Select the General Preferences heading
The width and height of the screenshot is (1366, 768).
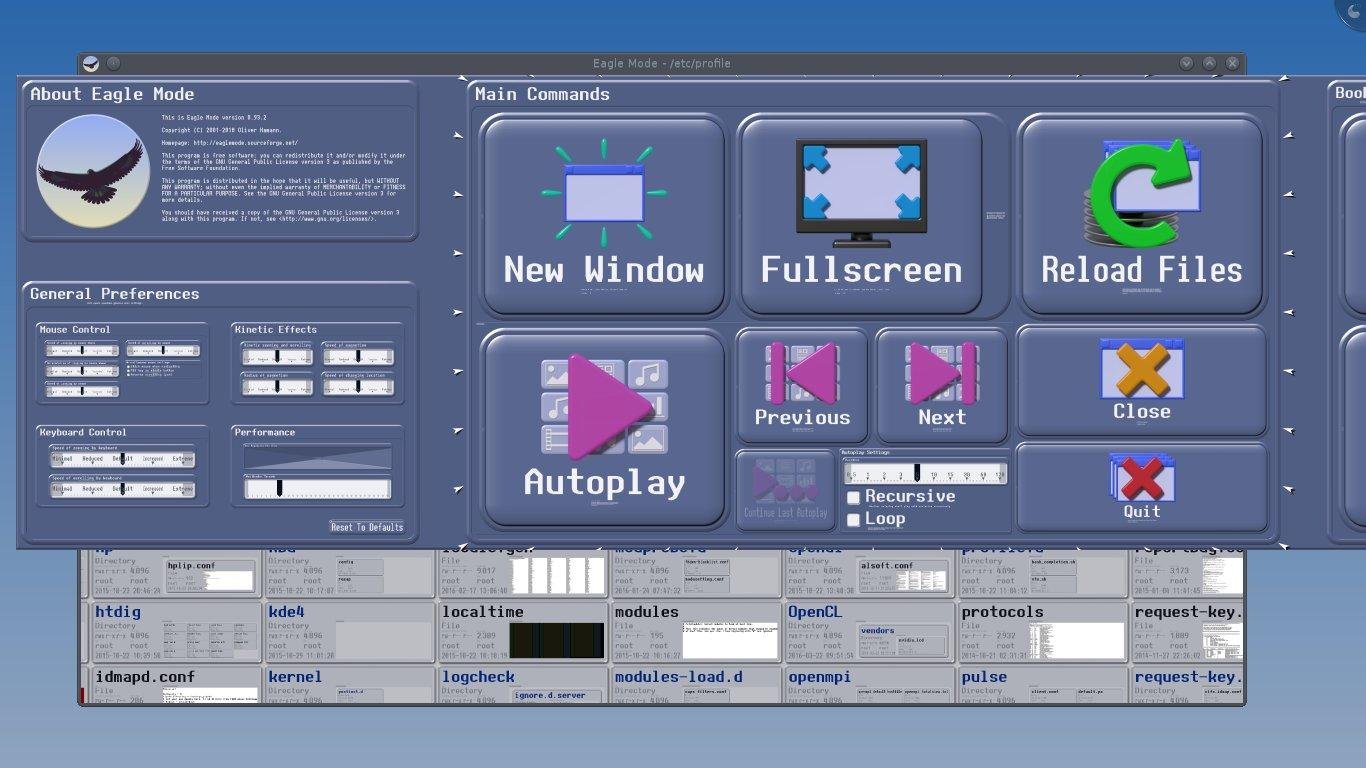tap(114, 294)
